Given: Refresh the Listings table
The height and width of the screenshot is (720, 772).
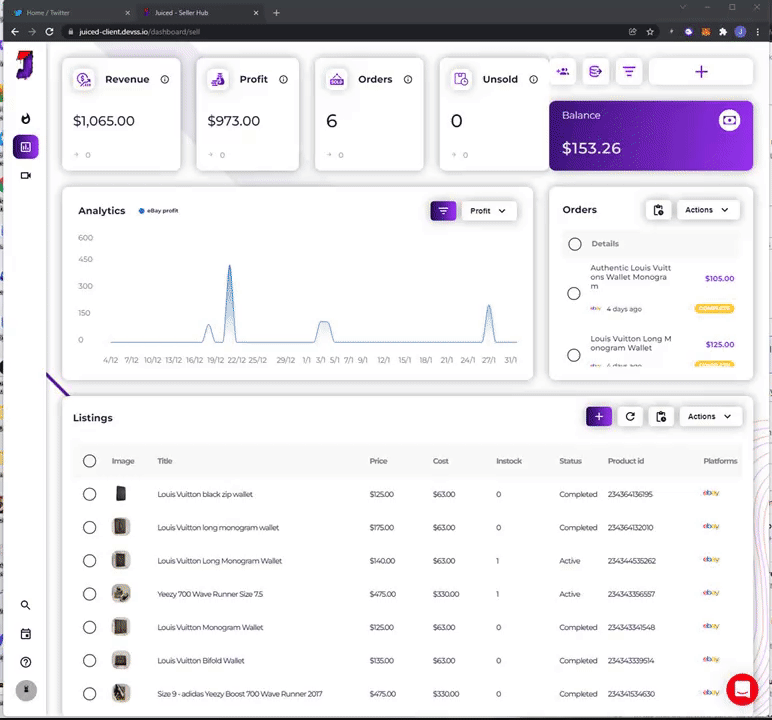Looking at the screenshot, I should [630, 417].
